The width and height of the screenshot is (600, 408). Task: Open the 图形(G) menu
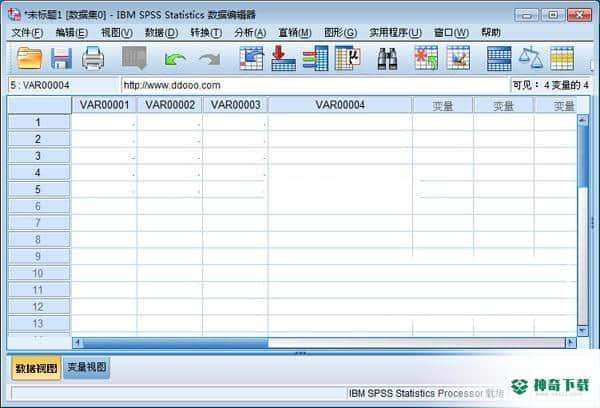pyautogui.click(x=340, y=33)
